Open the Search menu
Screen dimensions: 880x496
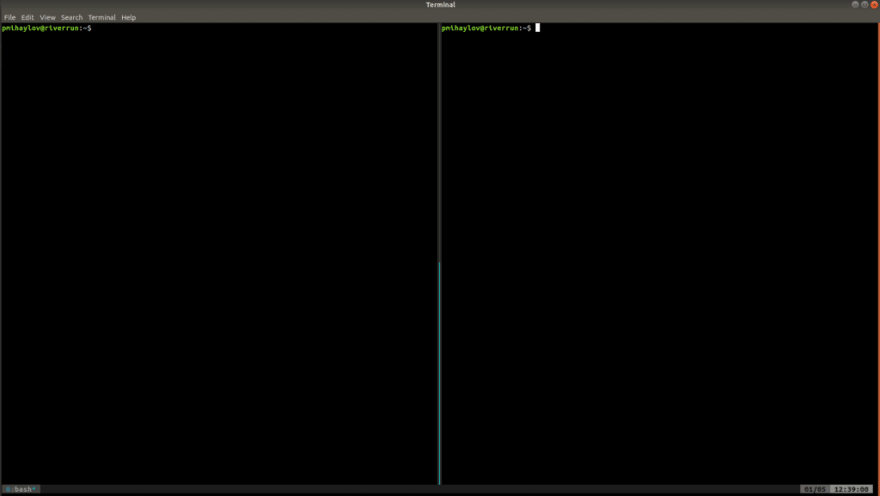click(x=72, y=17)
